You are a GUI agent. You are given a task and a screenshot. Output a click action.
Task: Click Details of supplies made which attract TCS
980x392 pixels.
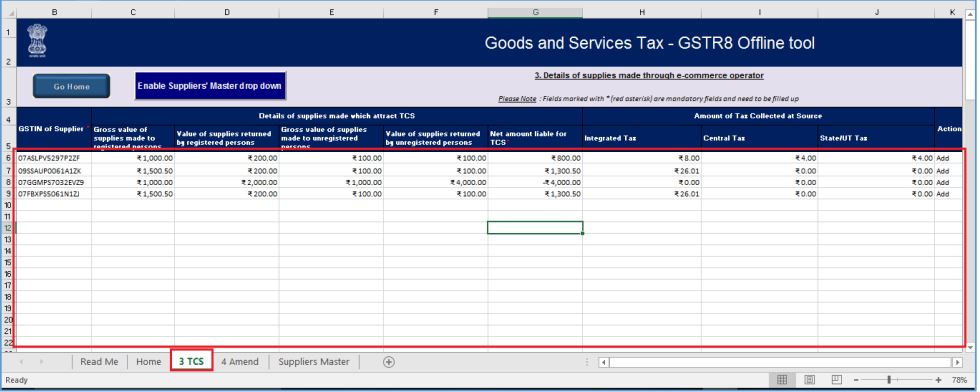(x=336, y=116)
